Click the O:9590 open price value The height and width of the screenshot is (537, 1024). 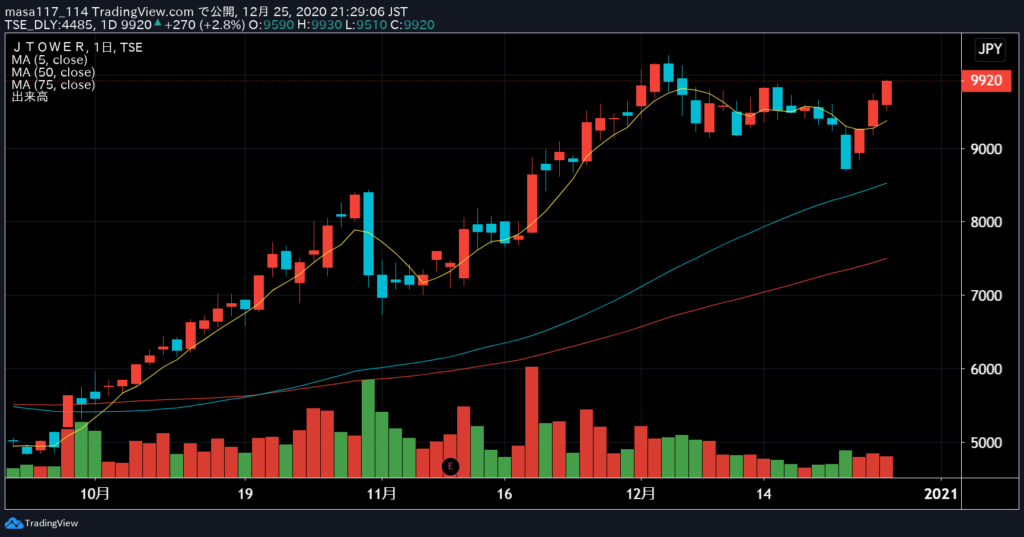pyautogui.click(x=272, y=25)
